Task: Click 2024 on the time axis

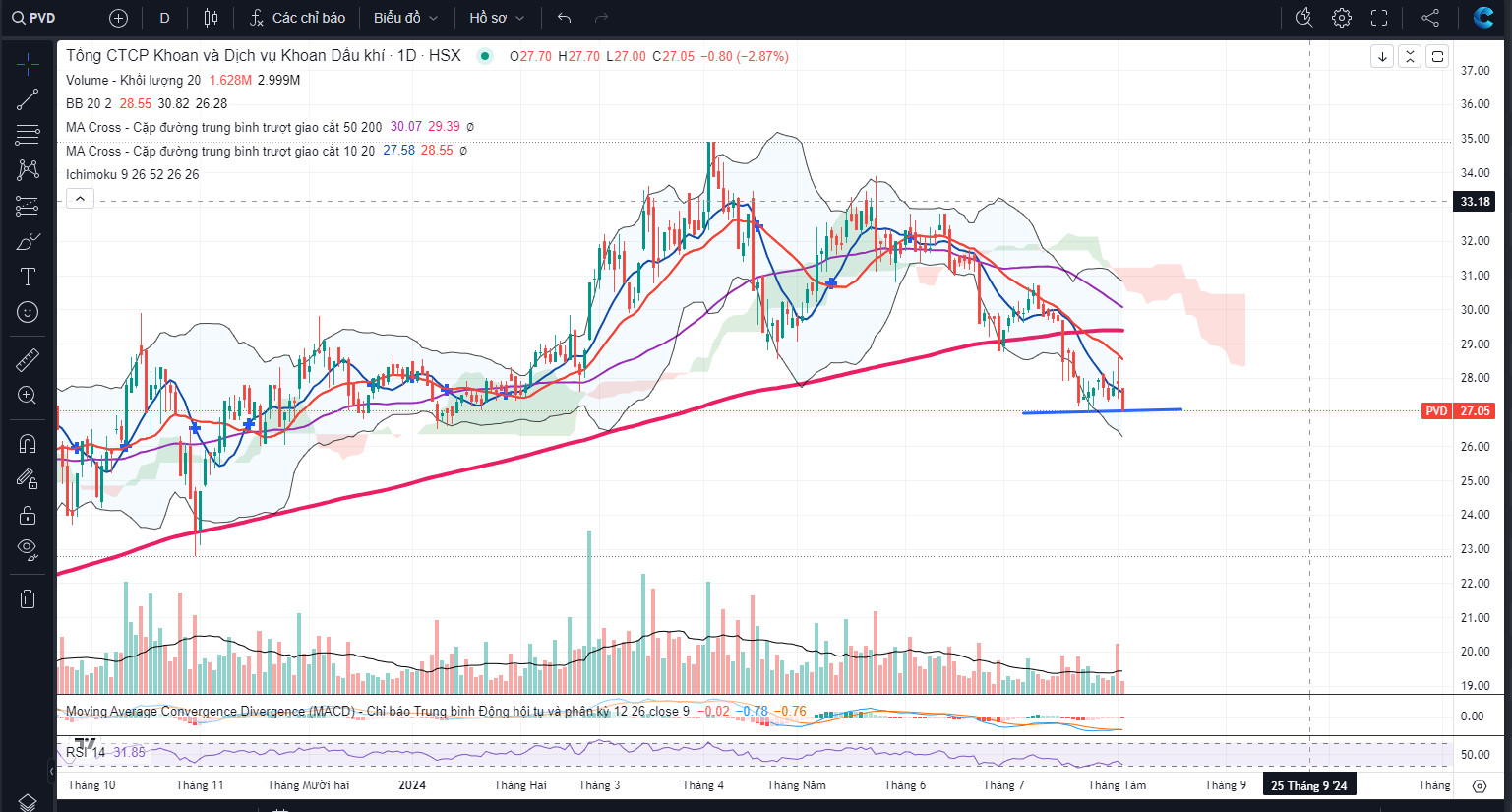Action: click(412, 785)
